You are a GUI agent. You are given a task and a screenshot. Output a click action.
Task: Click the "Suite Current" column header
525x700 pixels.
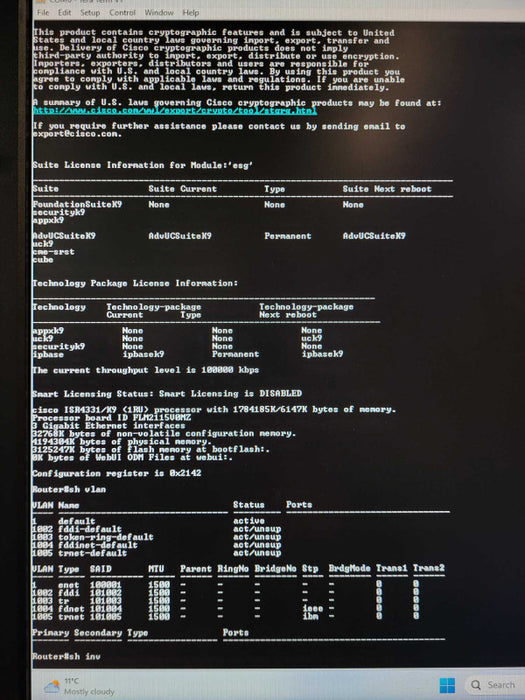(x=183, y=188)
